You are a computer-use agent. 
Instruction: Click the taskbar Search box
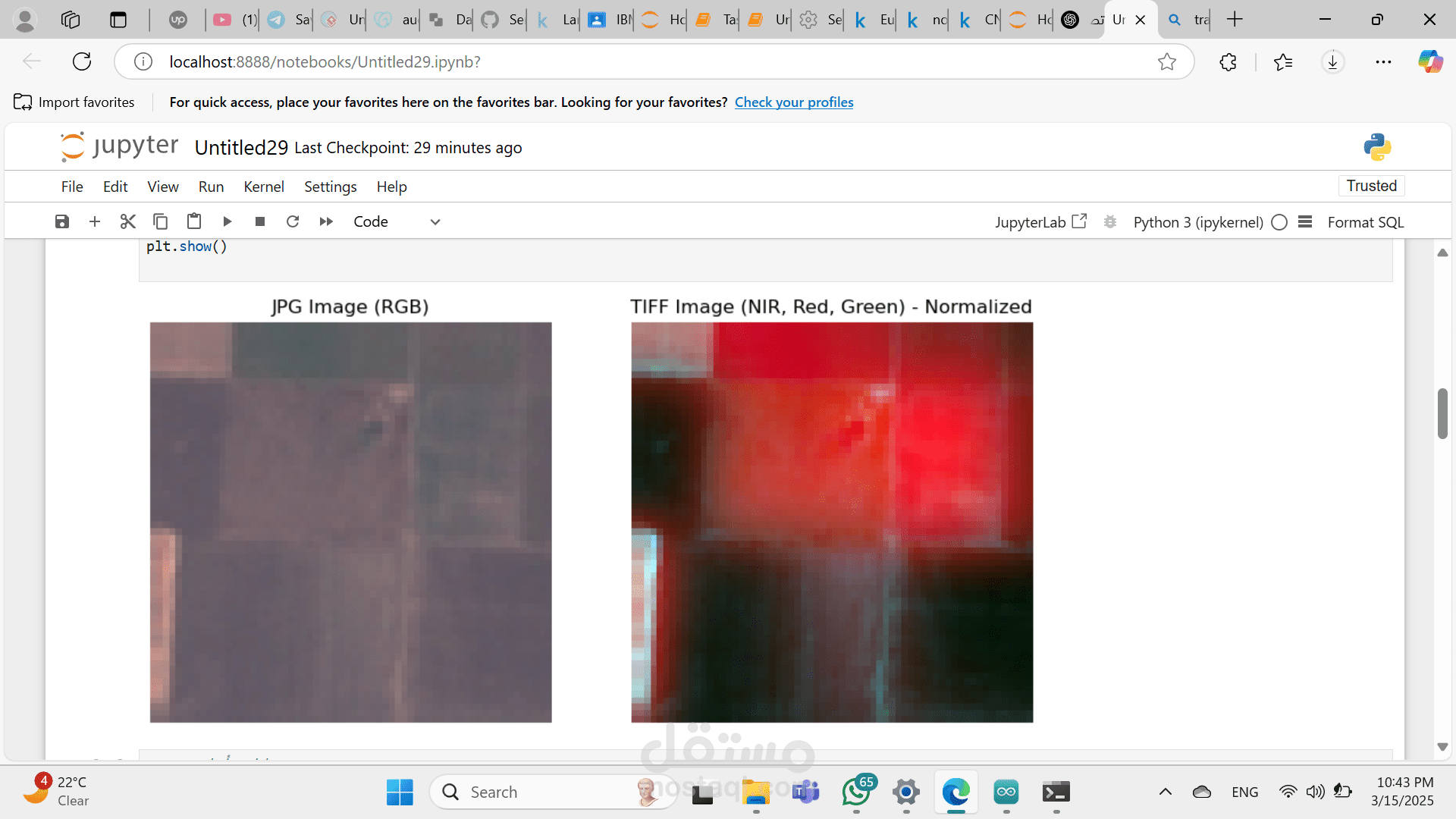pyautogui.click(x=554, y=792)
